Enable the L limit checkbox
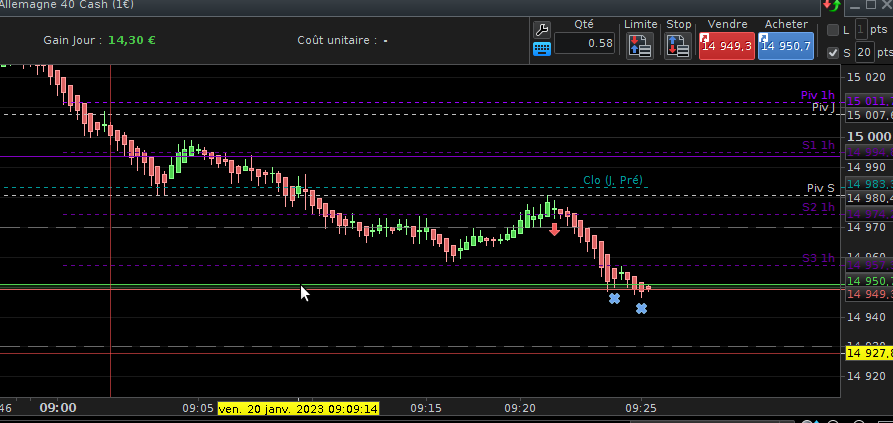Viewport: 893px width, 423px height. point(833,30)
